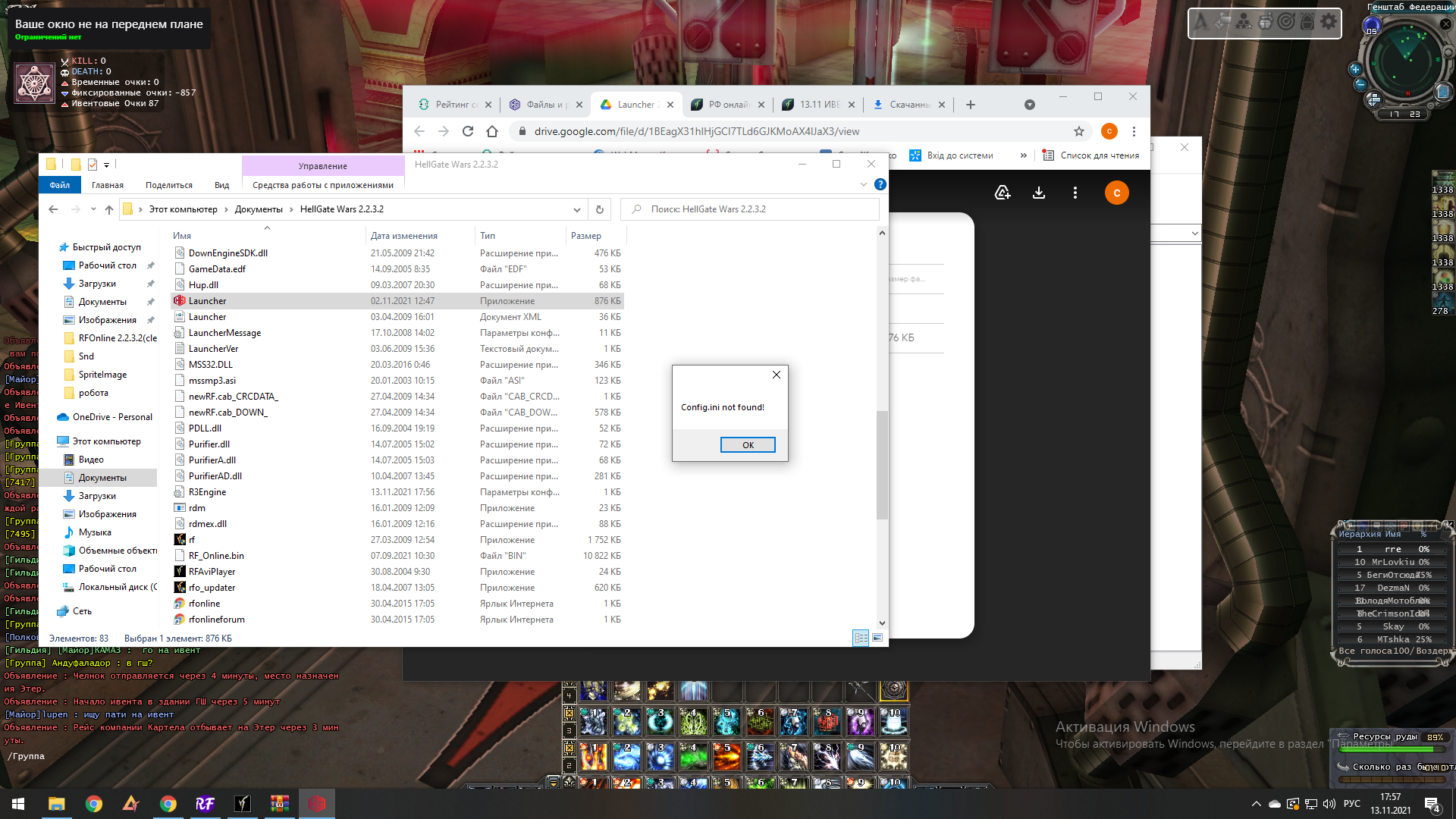
Task: Open the Вид ribbon tab
Action: 221,185
